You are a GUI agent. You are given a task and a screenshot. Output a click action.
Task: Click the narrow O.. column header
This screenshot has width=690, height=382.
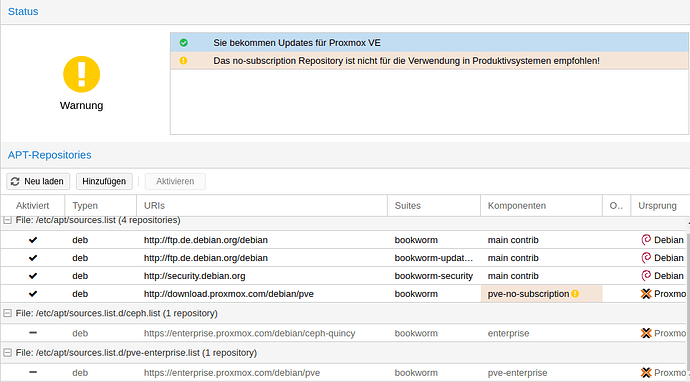click(617, 206)
